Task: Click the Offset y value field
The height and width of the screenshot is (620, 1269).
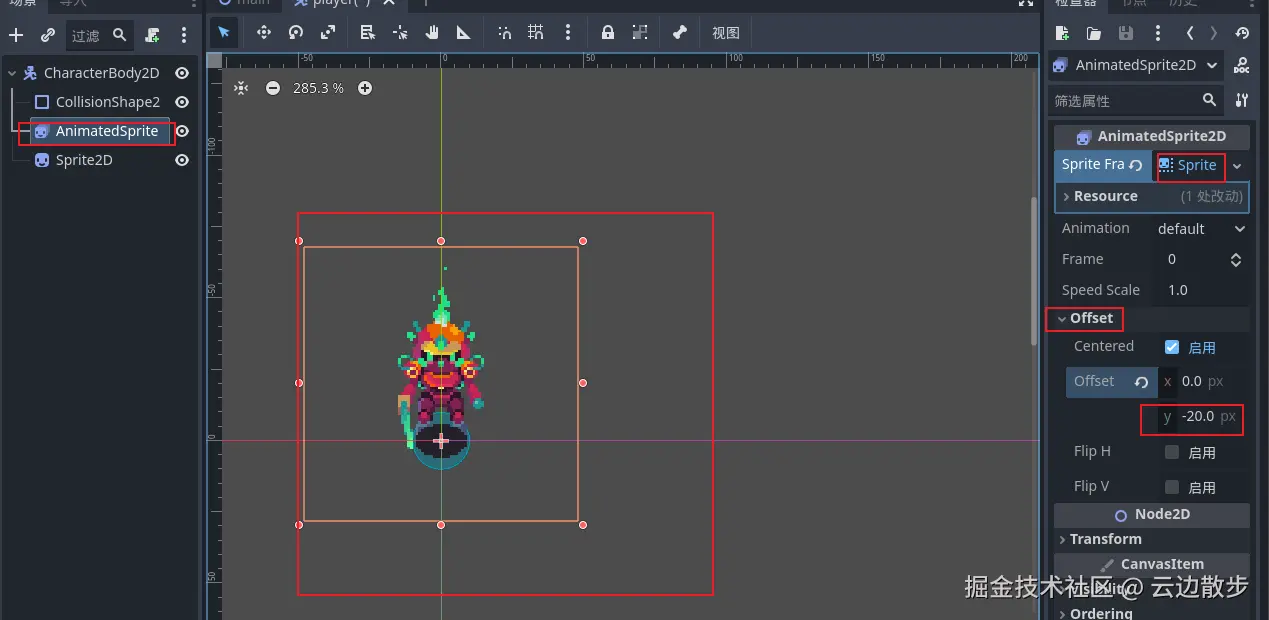Action: click(1204, 417)
